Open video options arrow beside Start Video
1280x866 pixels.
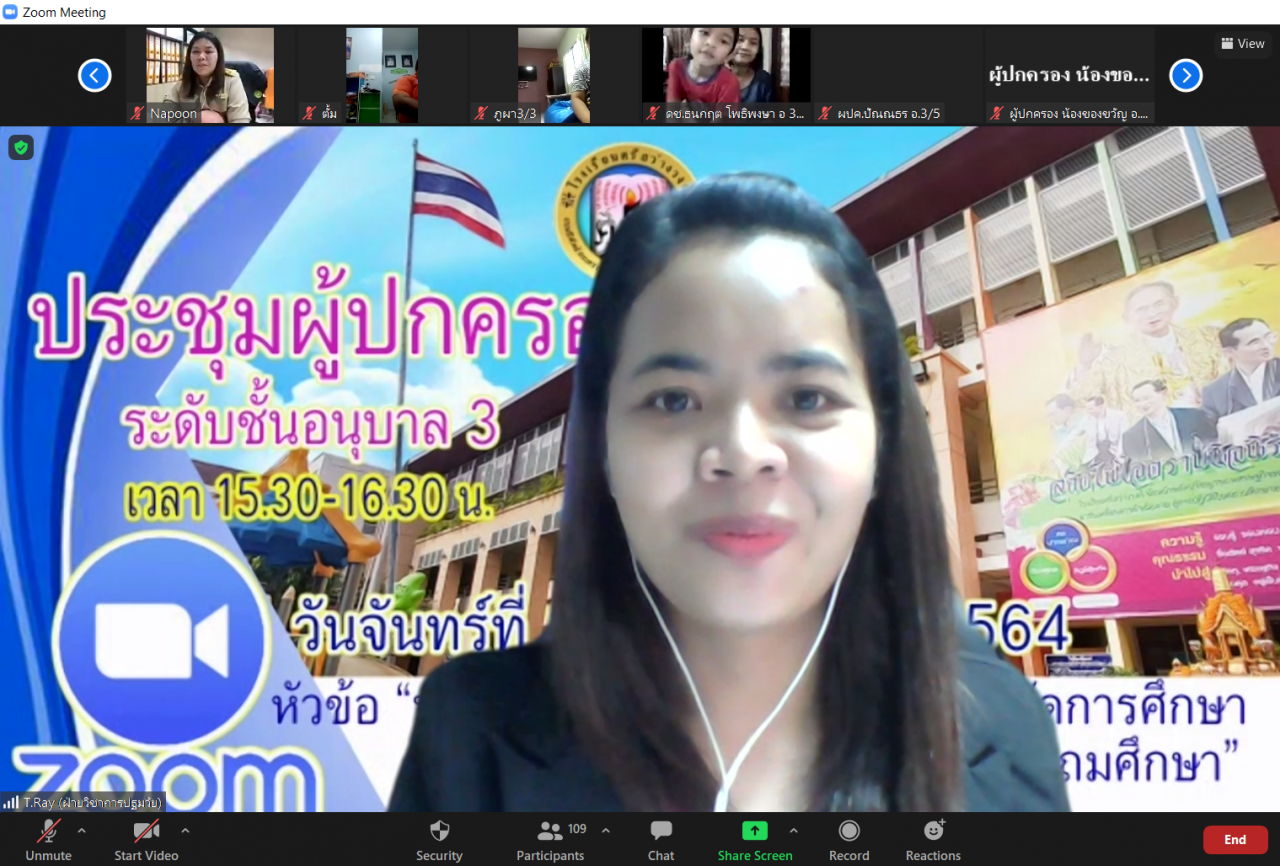pos(185,830)
